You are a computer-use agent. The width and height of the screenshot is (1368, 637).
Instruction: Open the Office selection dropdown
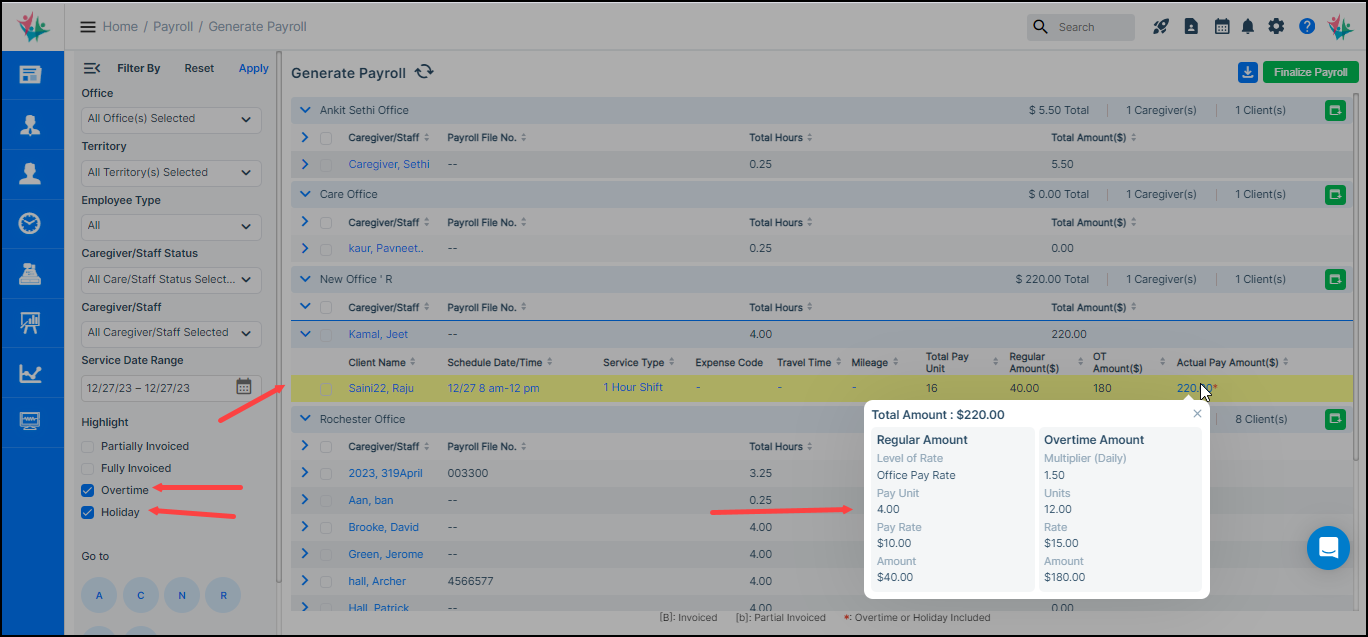[170, 119]
